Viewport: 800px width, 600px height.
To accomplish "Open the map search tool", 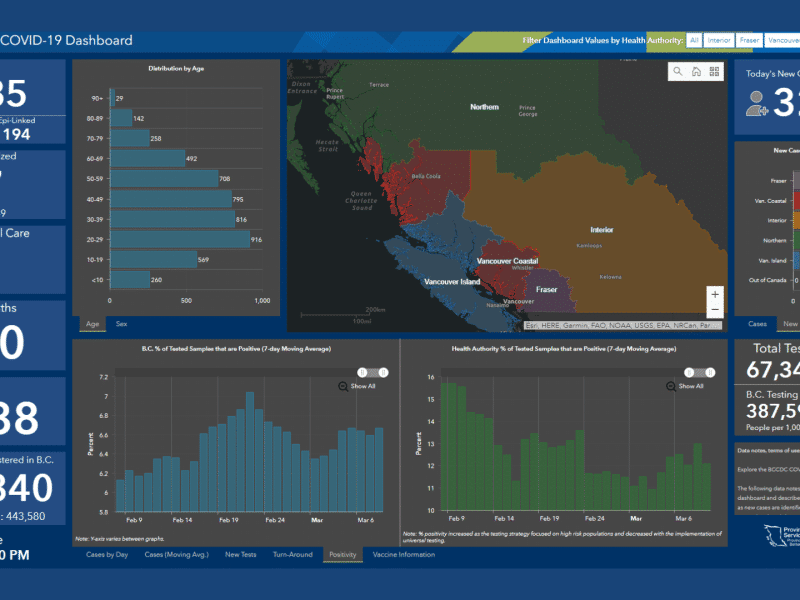I will point(678,71).
